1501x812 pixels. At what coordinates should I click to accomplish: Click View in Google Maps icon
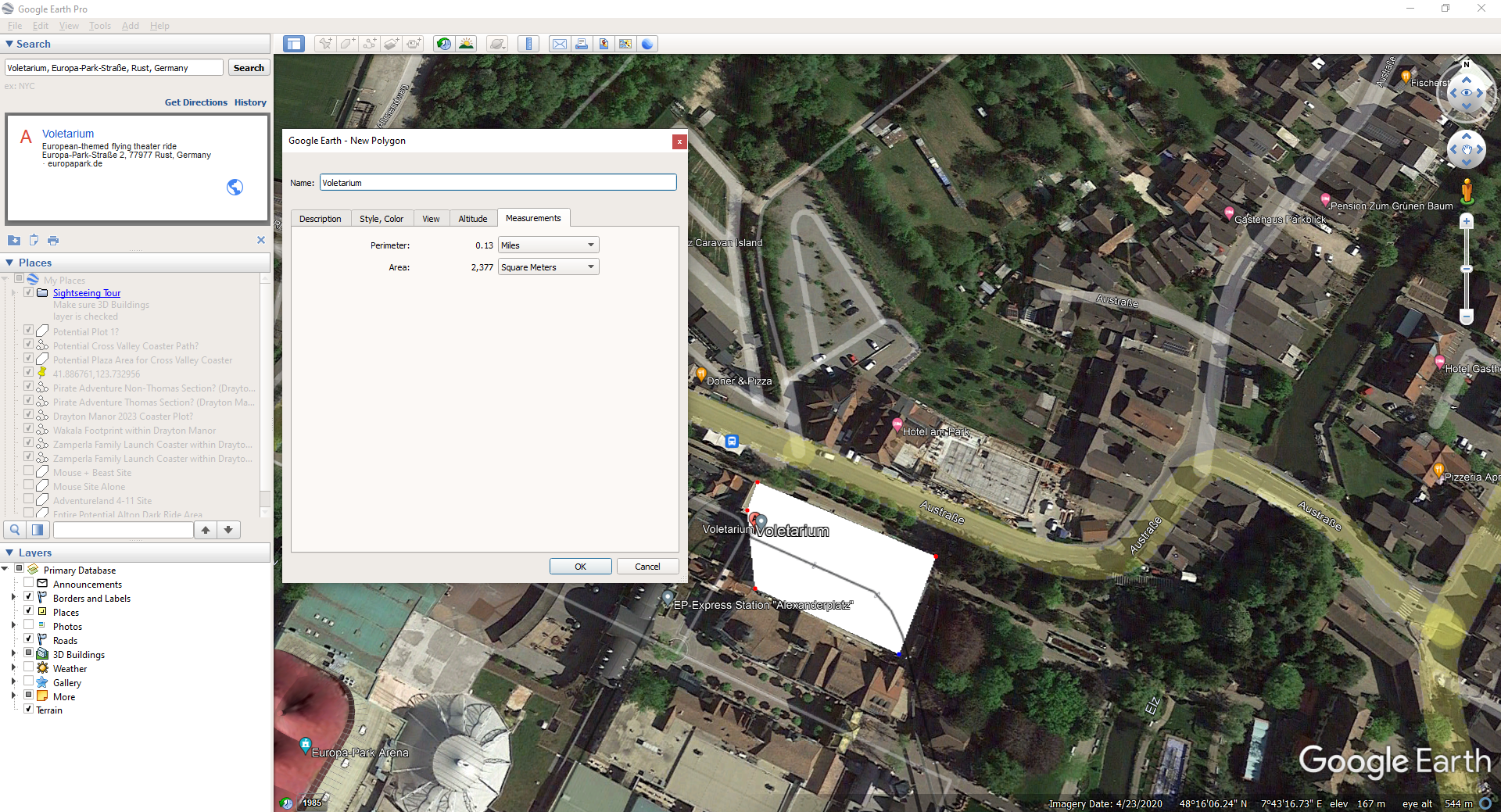(625, 44)
